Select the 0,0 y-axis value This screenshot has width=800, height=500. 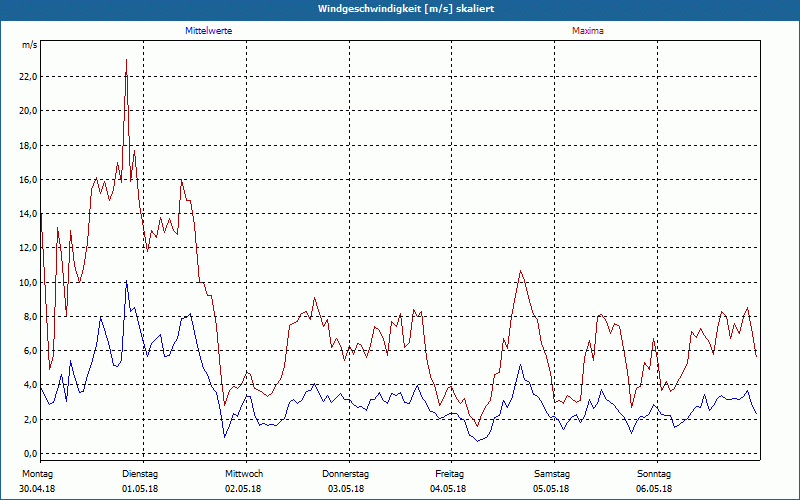(x=31, y=454)
